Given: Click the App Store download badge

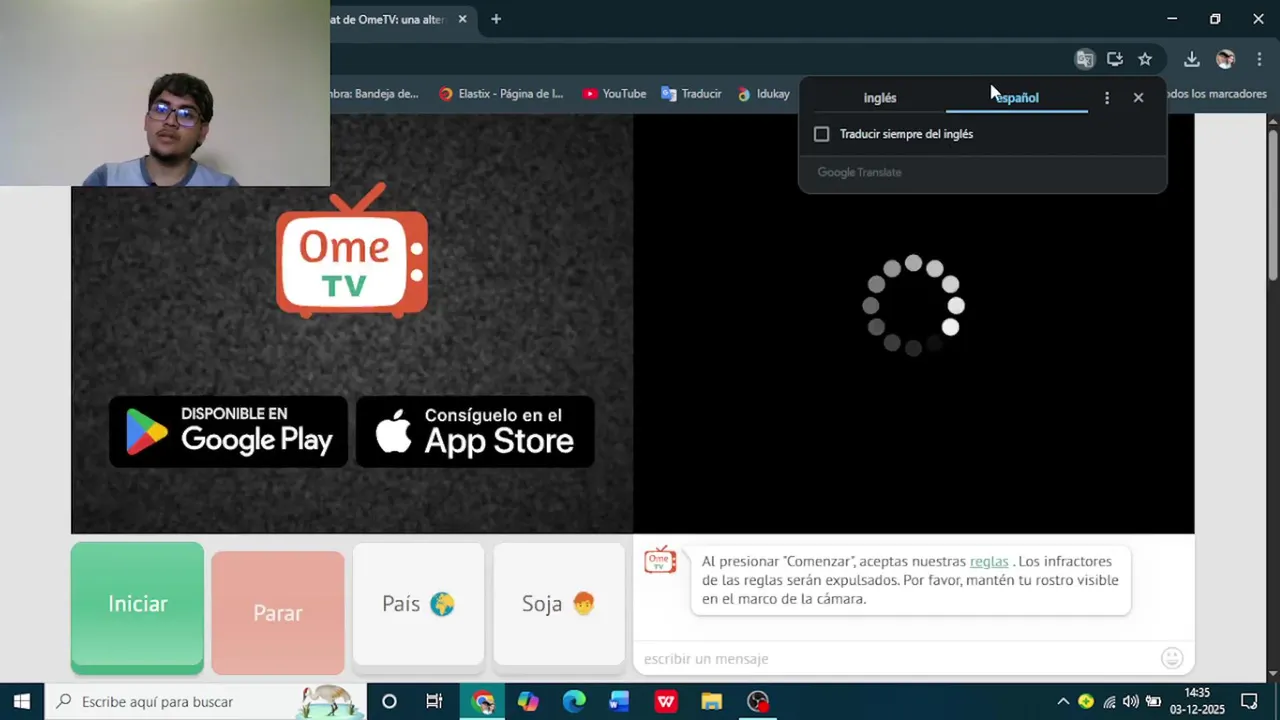Looking at the screenshot, I should click(475, 431).
